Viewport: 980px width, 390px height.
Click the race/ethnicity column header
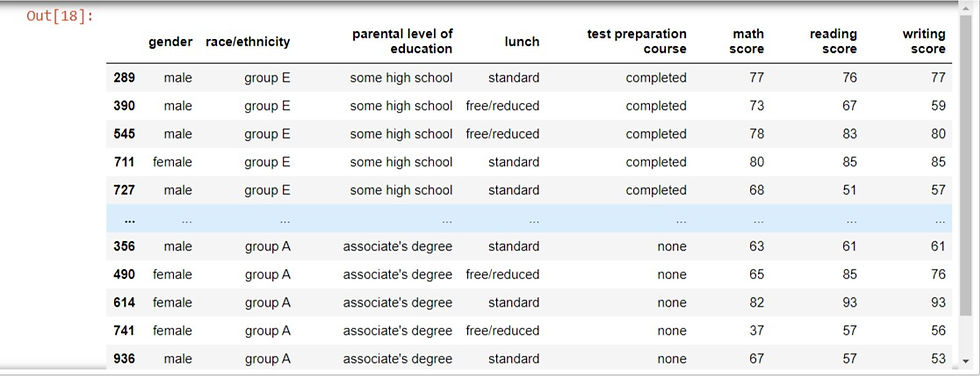click(x=248, y=42)
